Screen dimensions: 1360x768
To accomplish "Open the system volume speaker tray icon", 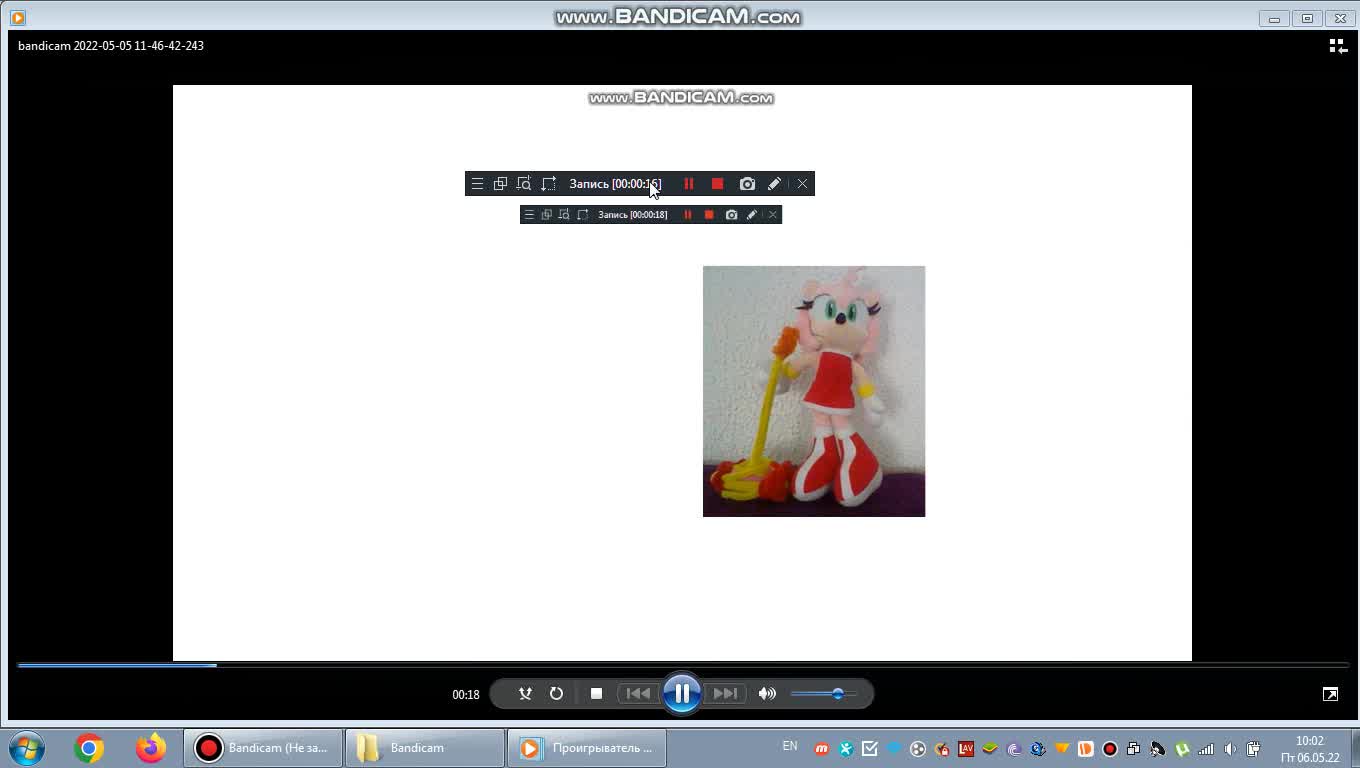I will click(1230, 749).
